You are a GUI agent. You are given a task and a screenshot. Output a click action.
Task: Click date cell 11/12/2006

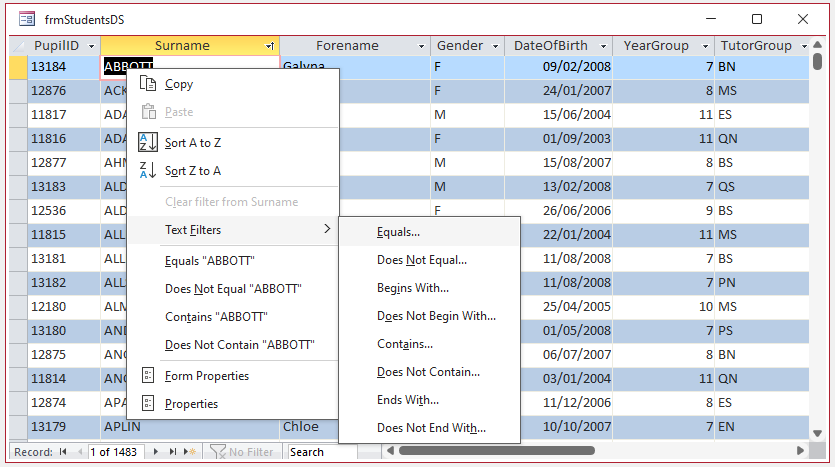click(566, 403)
